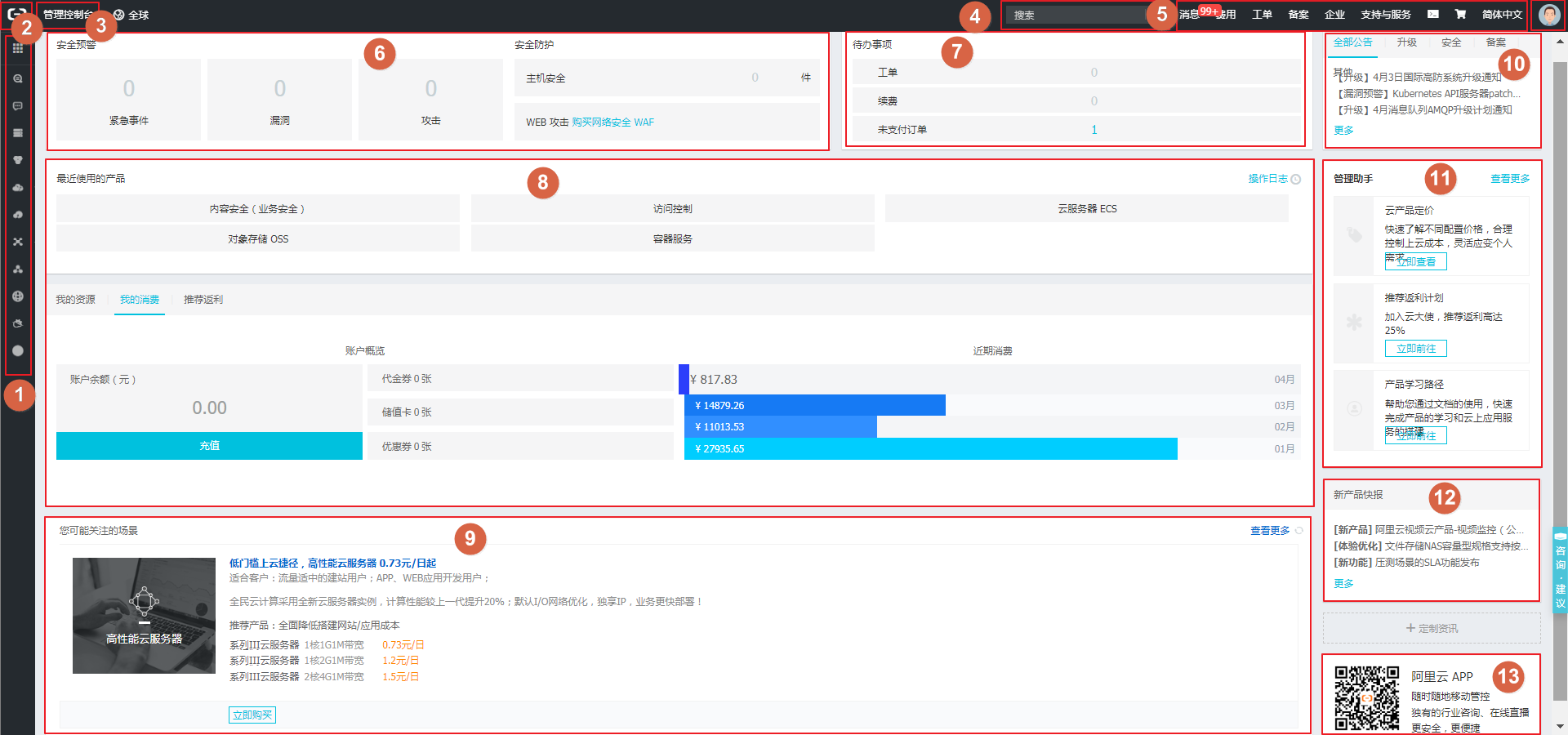The width and height of the screenshot is (1568, 735).
Task: Open the Kubernetes API vulnerability announcement
Action: pos(1428,94)
